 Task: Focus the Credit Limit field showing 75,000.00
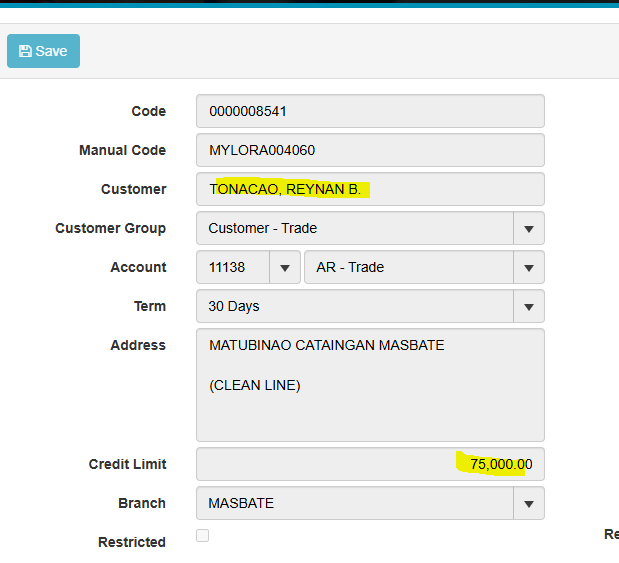click(x=370, y=464)
